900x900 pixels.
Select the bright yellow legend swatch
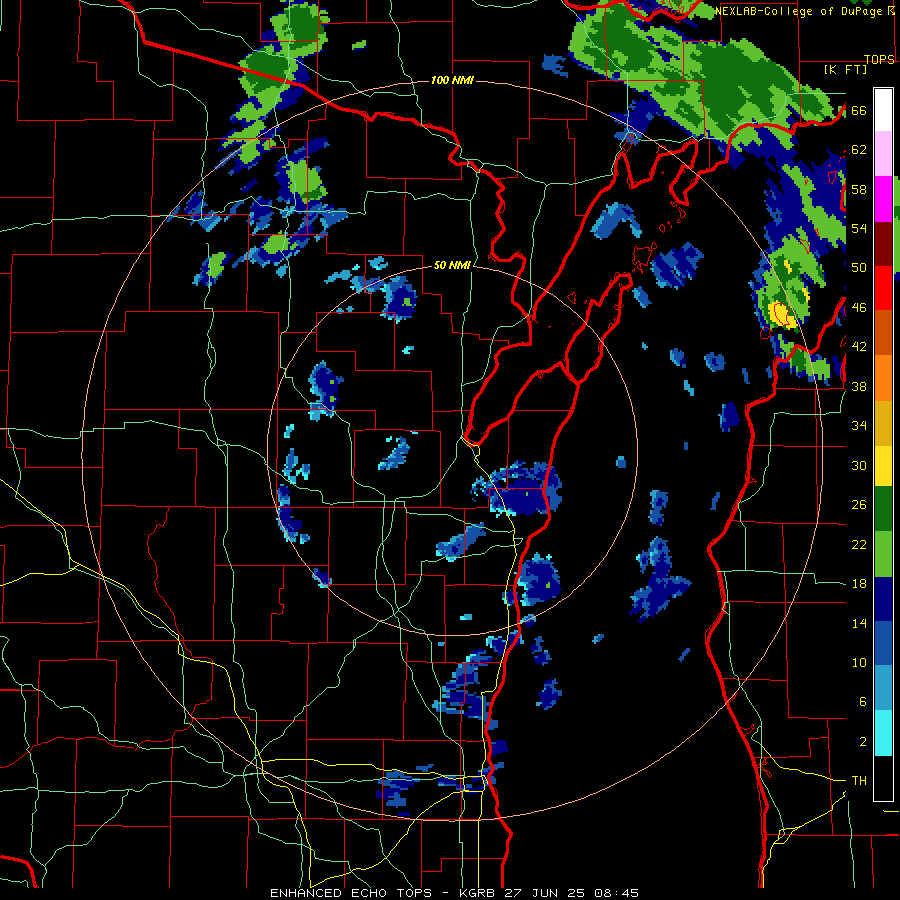pos(883,465)
